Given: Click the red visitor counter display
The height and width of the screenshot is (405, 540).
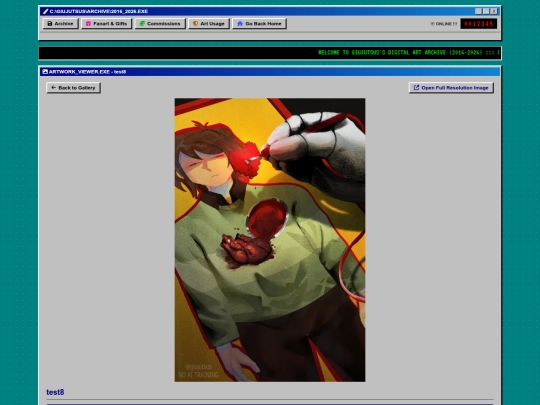Looking at the screenshot, I should 479,23.
